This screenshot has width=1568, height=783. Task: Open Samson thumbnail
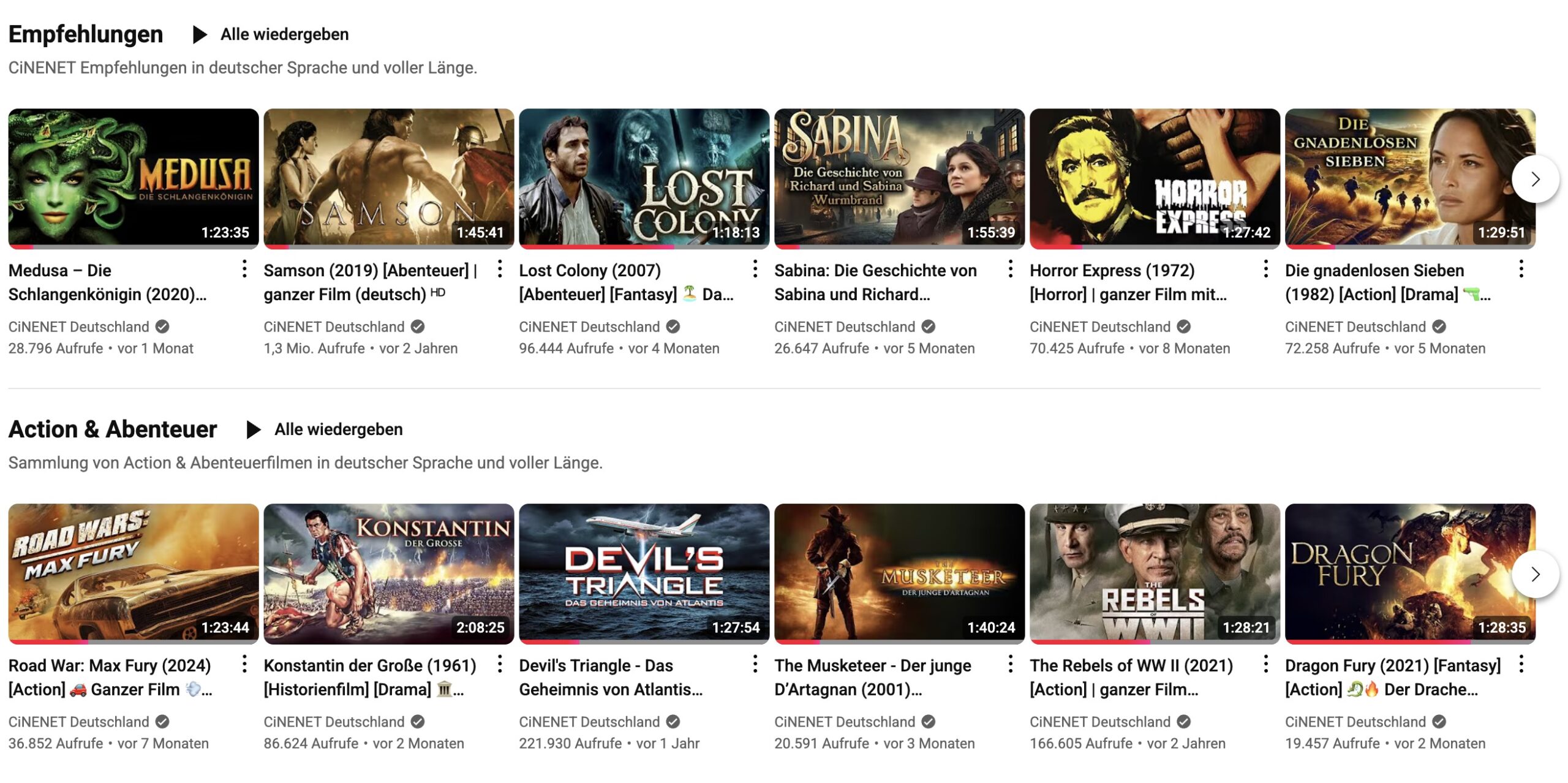(389, 179)
